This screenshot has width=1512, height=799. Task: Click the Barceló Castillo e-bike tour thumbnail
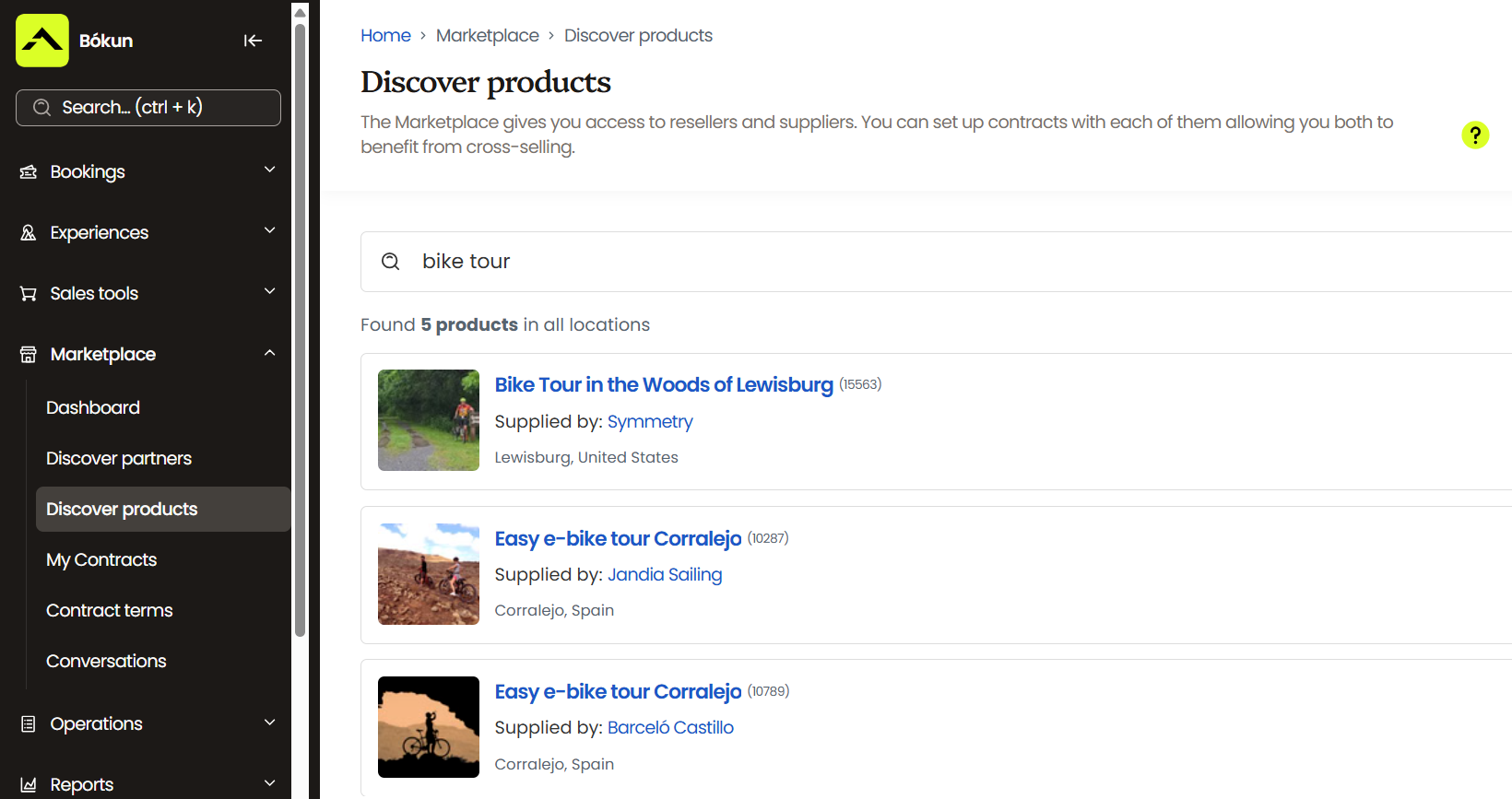click(429, 727)
